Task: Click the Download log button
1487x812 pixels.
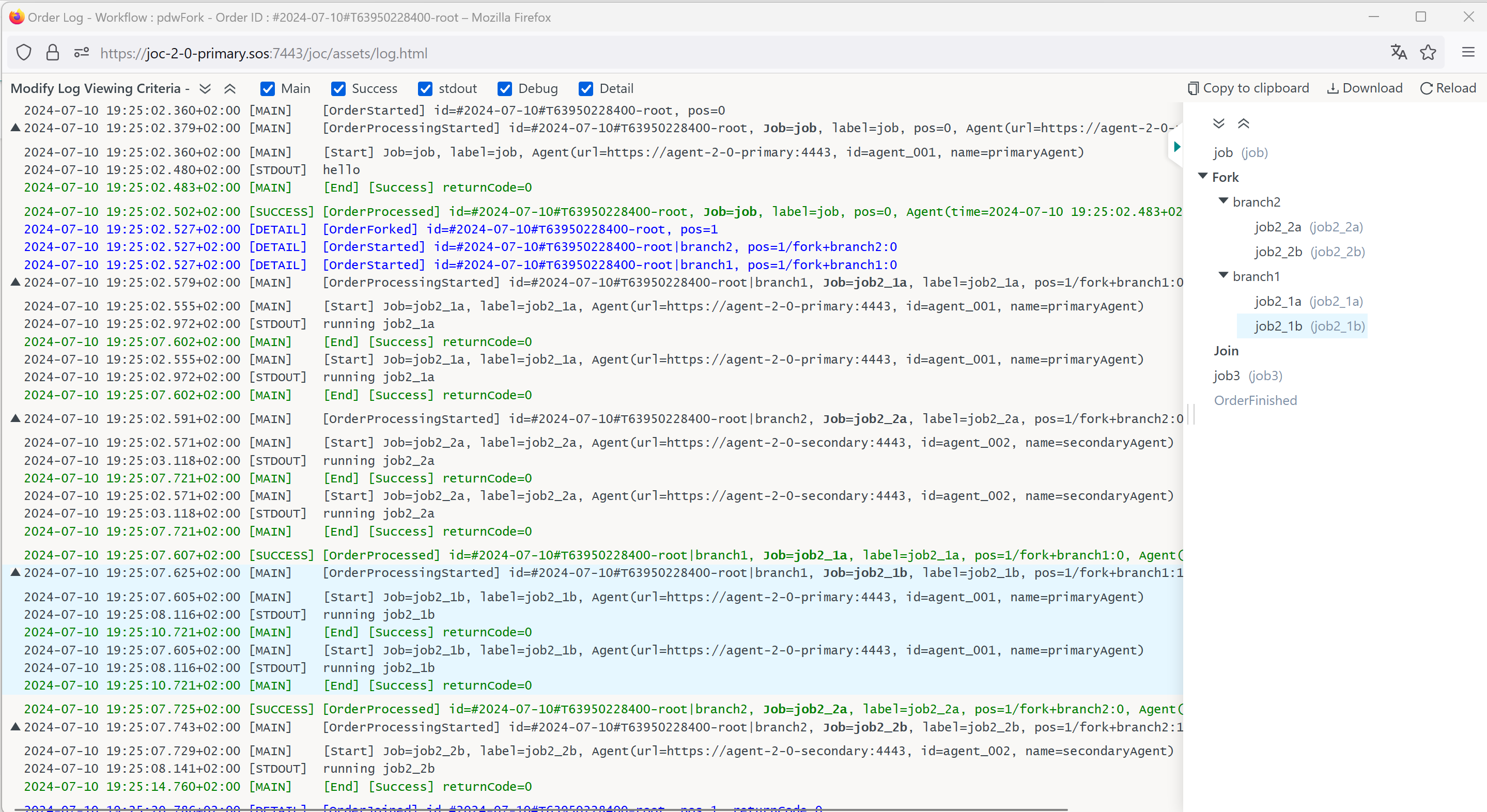Action: tap(1365, 88)
